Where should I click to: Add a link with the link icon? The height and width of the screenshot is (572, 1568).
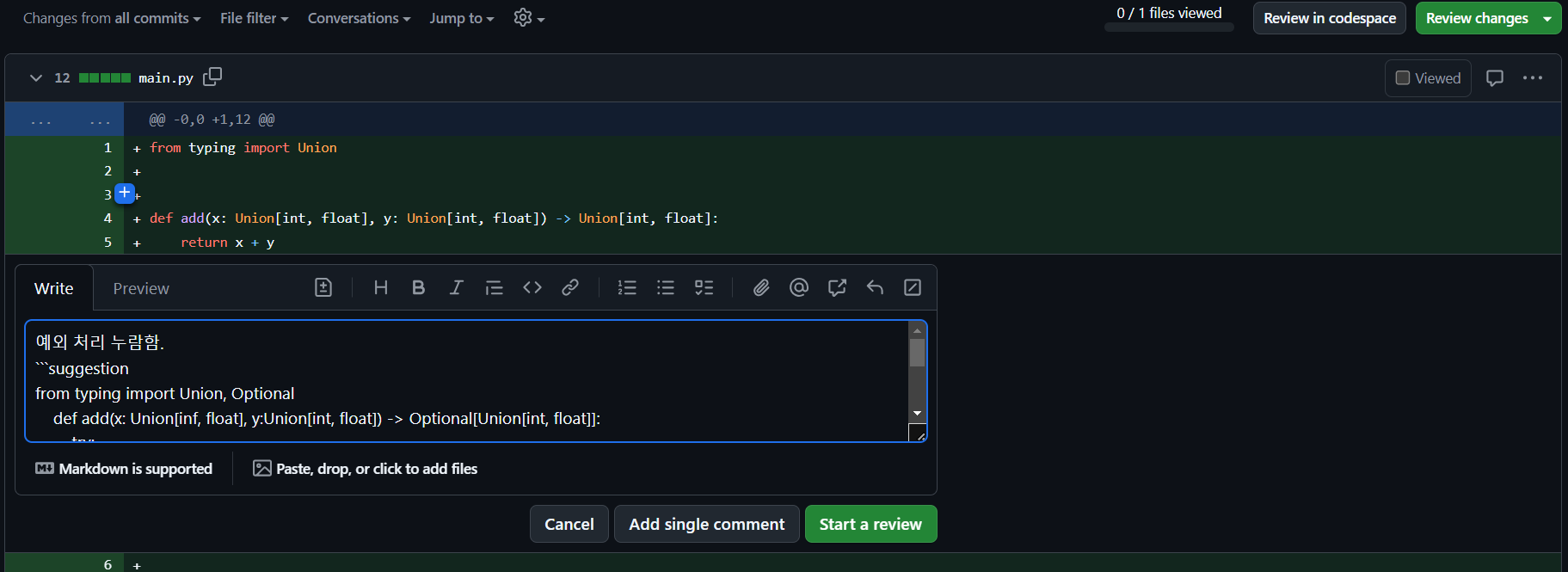pos(570,287)
